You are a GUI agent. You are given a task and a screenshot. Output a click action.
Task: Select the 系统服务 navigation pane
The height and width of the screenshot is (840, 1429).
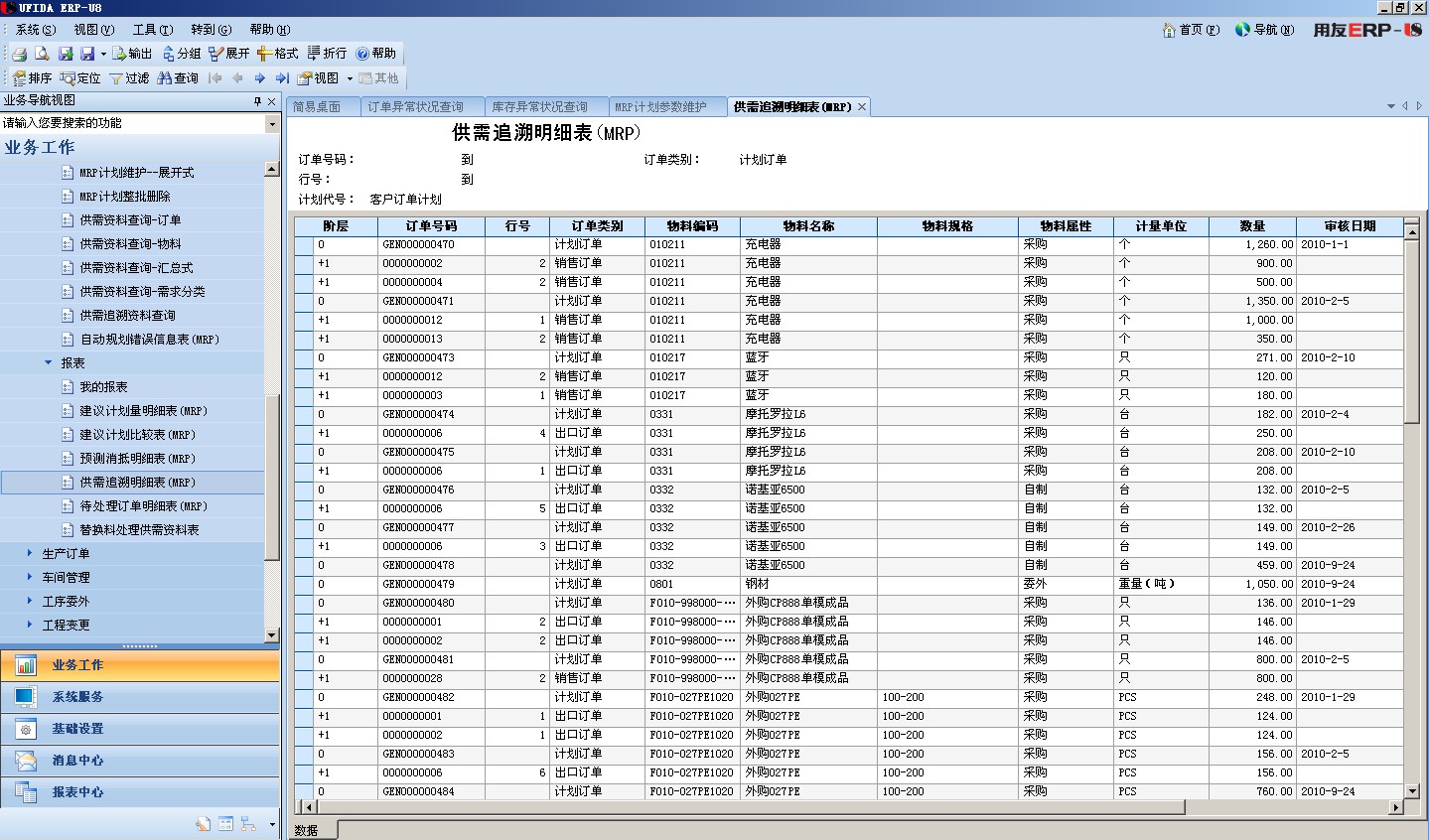click(139, 697)
